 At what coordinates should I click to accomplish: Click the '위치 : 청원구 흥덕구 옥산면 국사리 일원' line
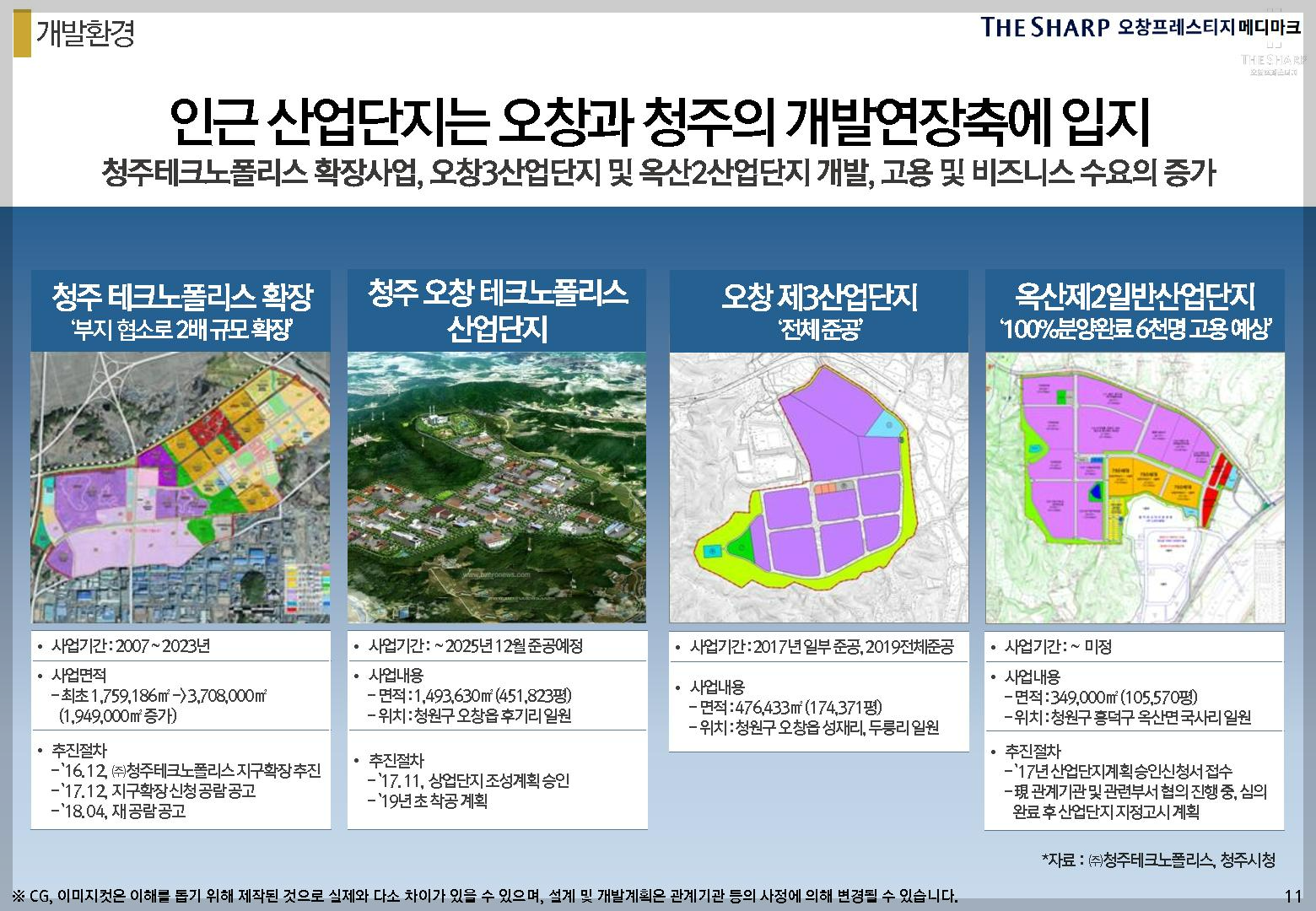point(1127,718)
